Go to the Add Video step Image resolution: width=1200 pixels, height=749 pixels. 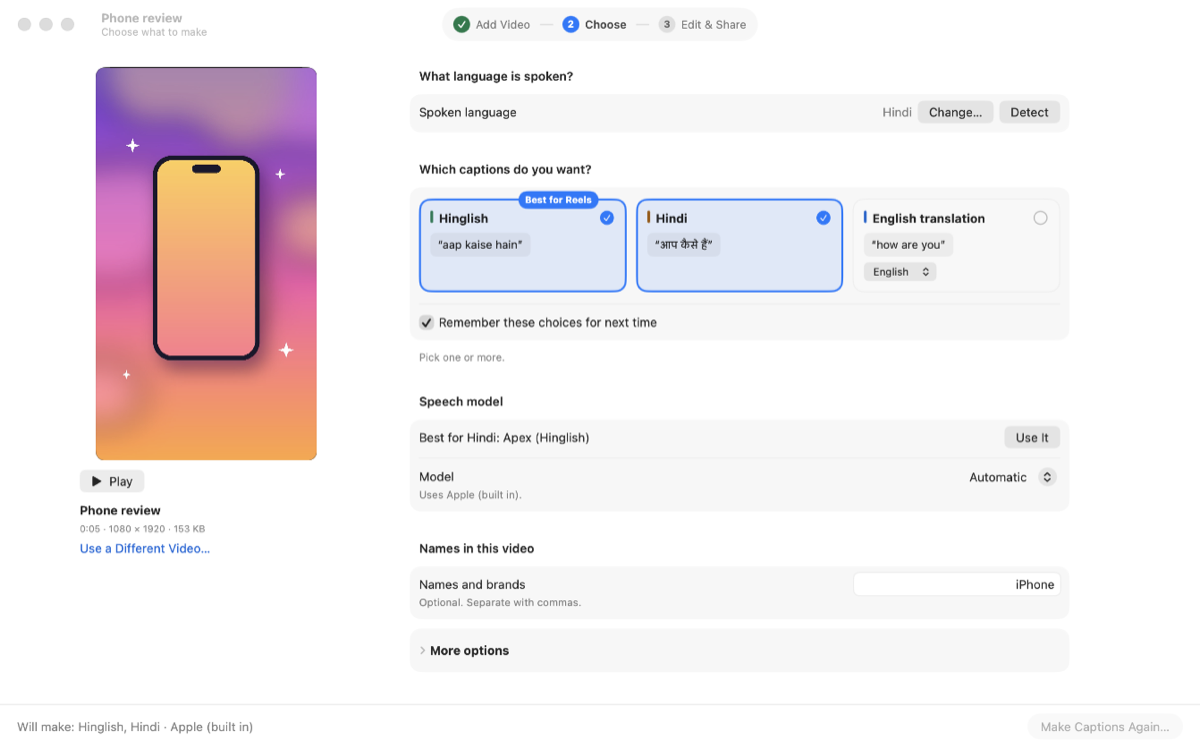492,24
